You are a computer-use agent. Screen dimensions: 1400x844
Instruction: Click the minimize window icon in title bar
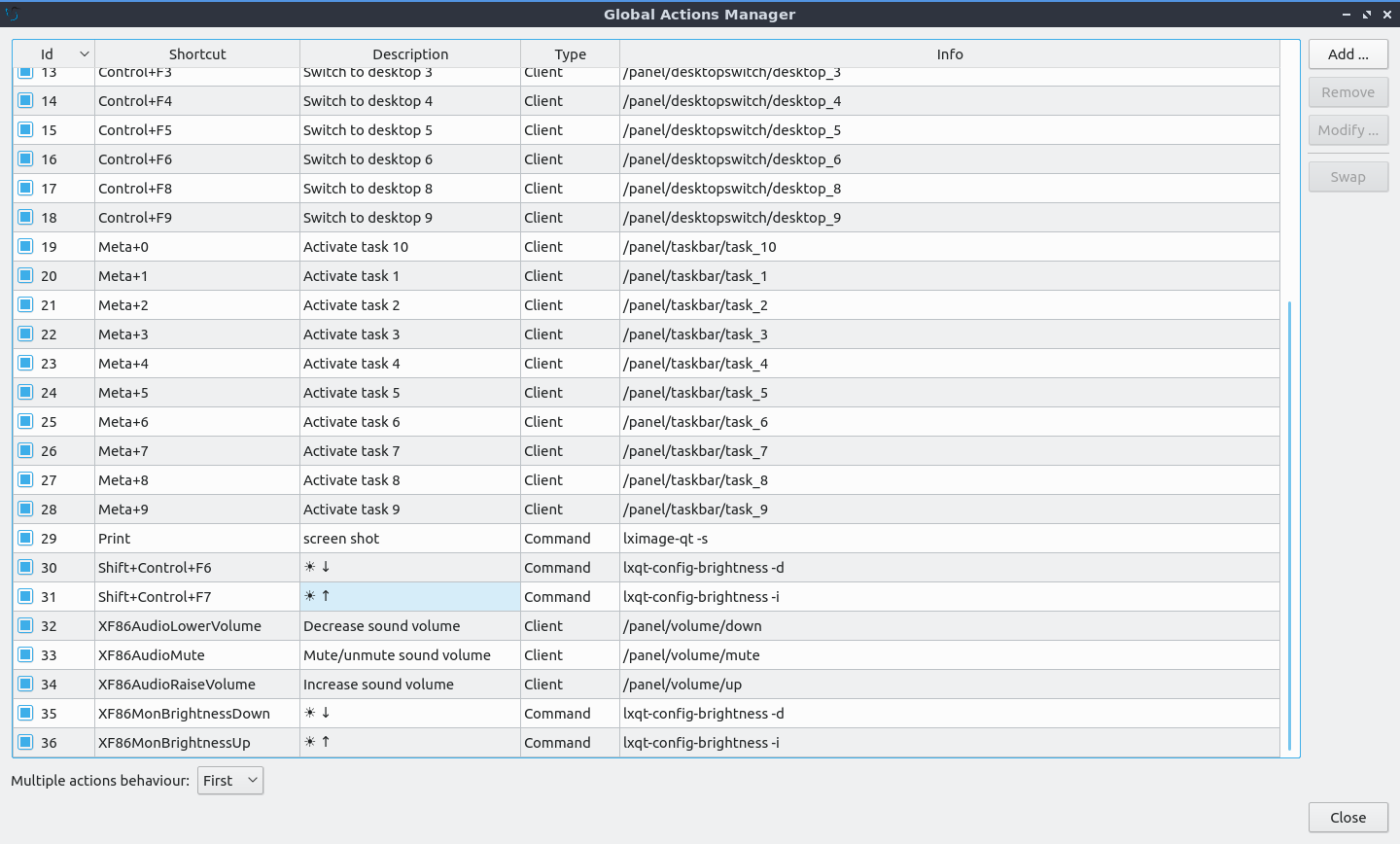coord(1347,15)
